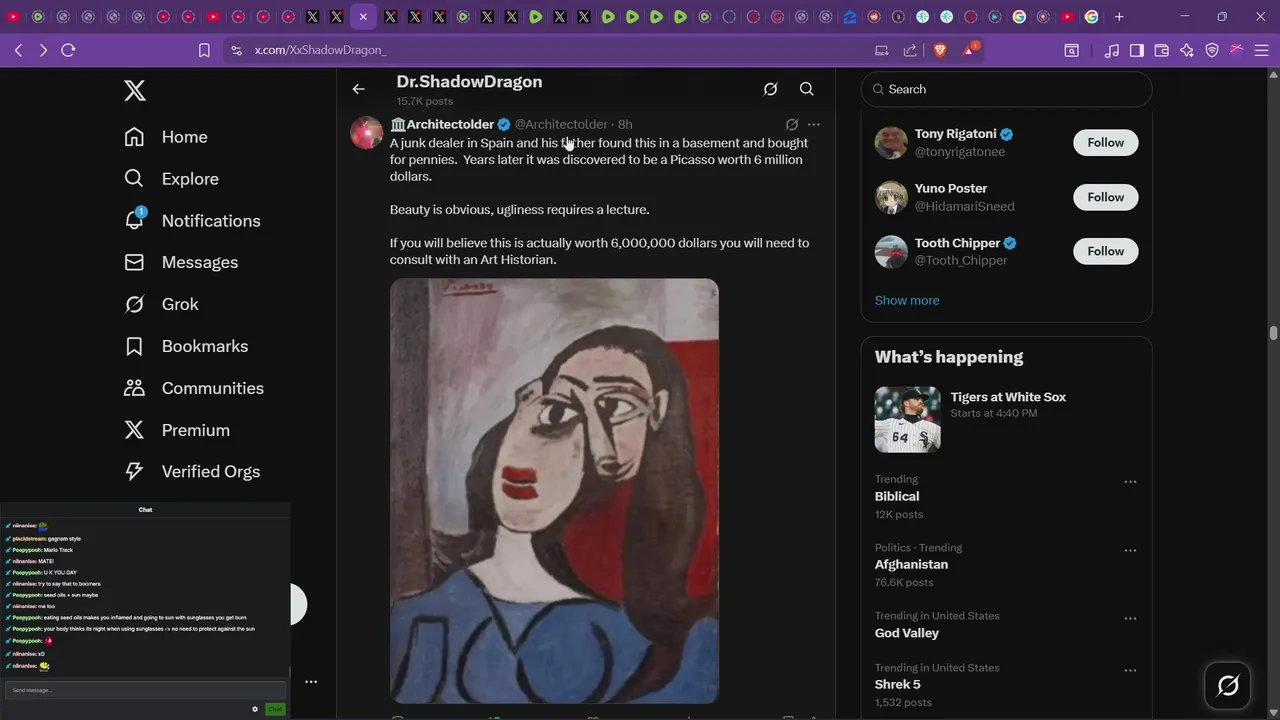This screenshot has height=720, width=1280.
Task: Open the @Architectolder handle link
Action: pos(561,124)
